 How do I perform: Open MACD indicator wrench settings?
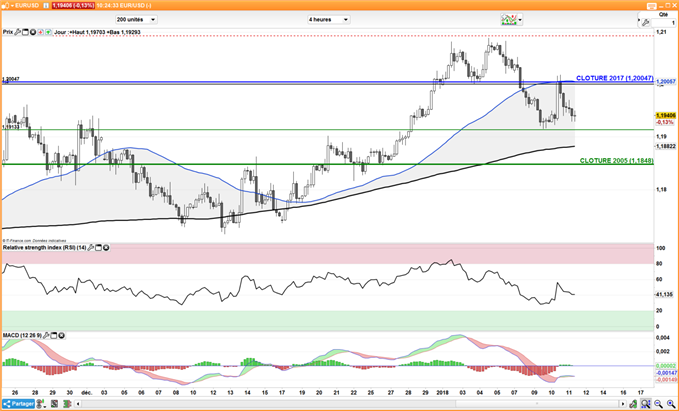coord(46,336)
